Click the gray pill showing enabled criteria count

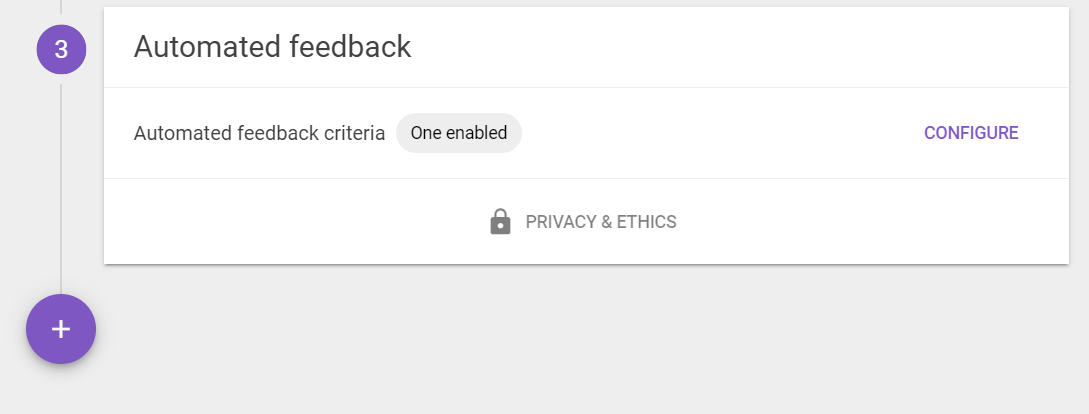point(458,133)
